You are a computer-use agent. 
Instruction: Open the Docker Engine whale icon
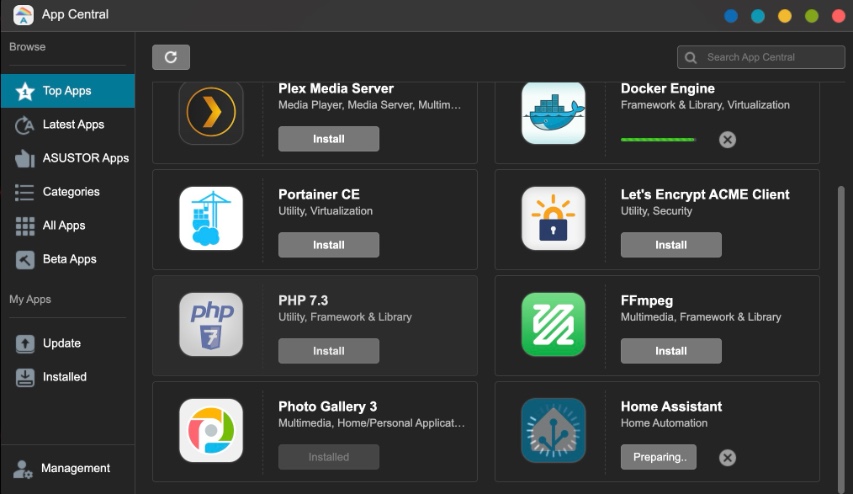click(x=553, y=113)
